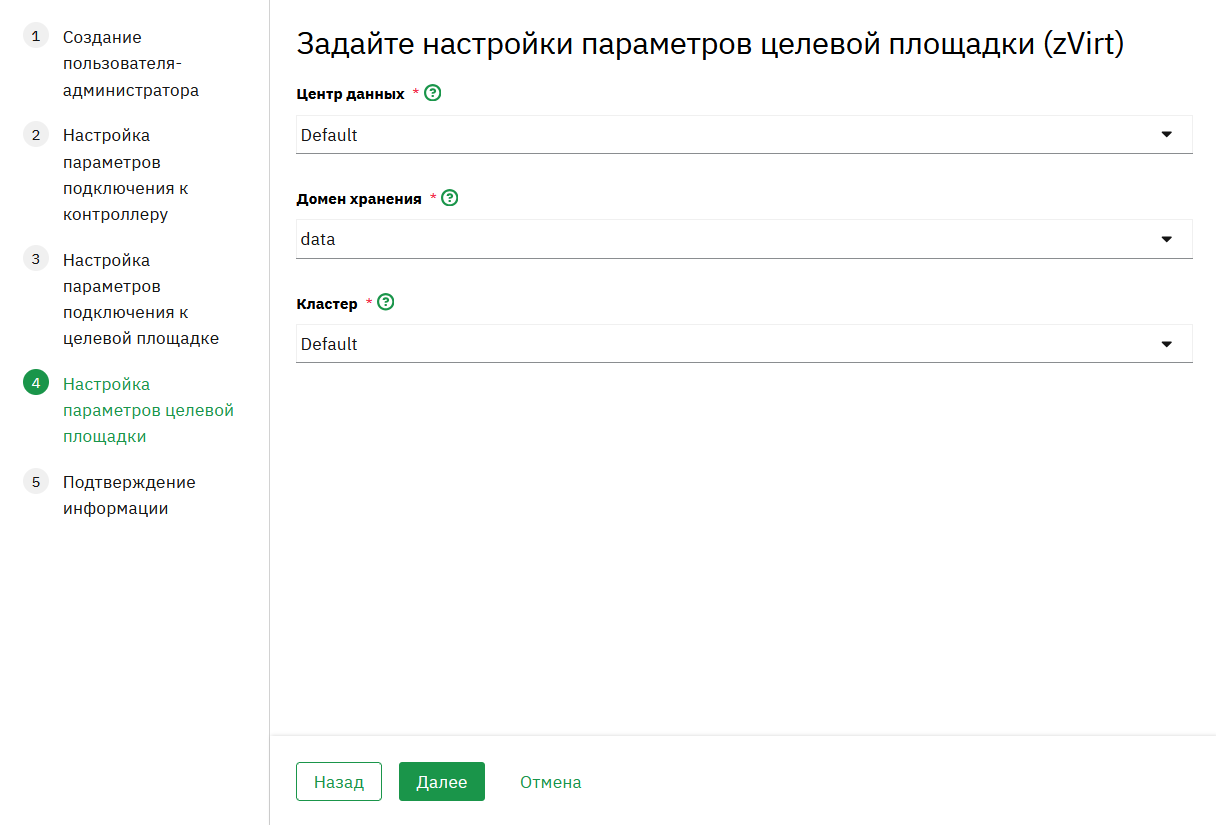Open step Настройка параметров подключения к целевой площадке
This screenshot has height=825, width=1216.
pyautogui.click(x=141, y=299)
